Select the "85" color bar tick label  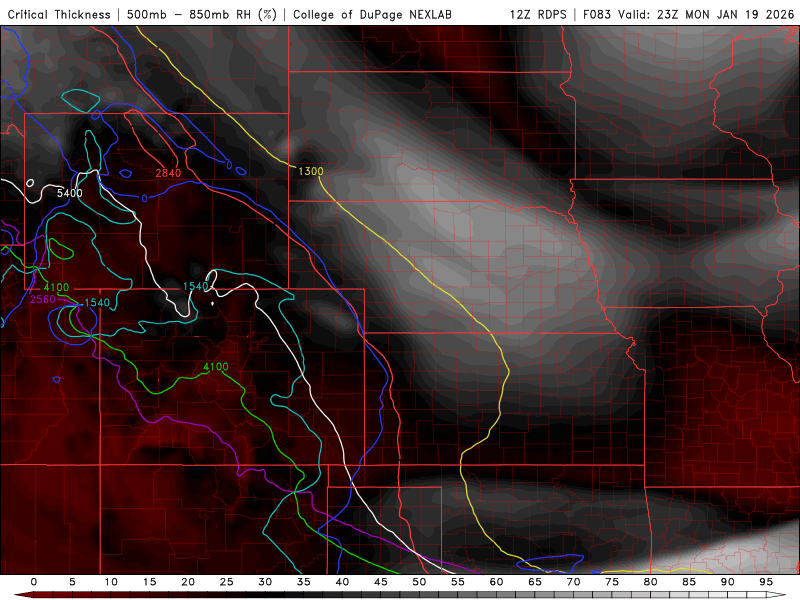689,582
